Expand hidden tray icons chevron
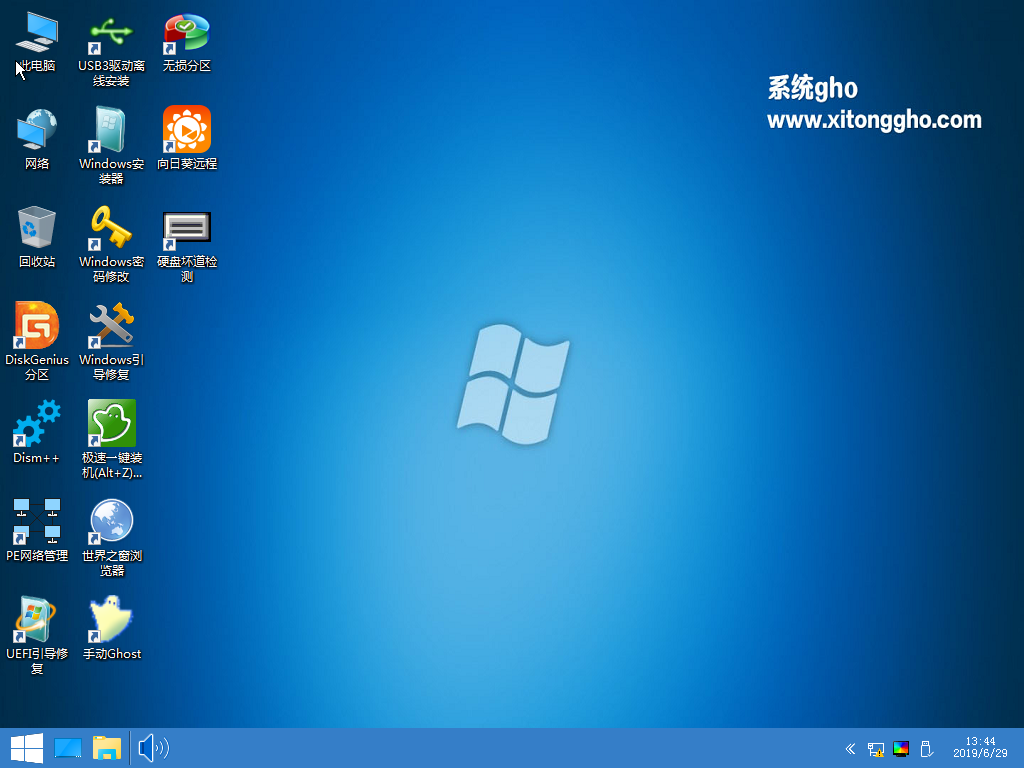The height and width of the screenshot is (768, 1024). [850, 748]
